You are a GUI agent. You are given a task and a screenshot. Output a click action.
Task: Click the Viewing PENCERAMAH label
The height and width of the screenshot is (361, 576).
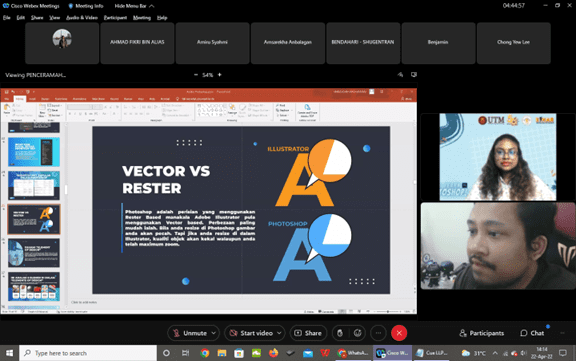coord(36,75)
